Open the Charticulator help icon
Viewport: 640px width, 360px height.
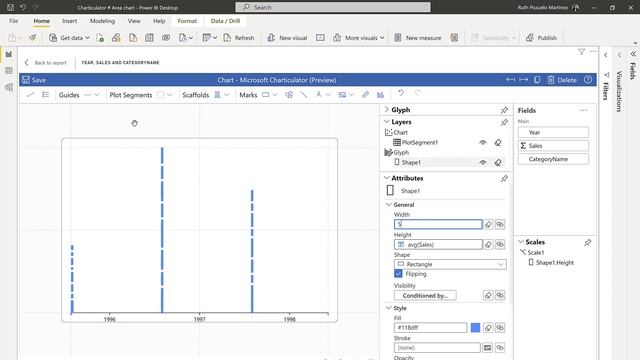tap(588, 80)
